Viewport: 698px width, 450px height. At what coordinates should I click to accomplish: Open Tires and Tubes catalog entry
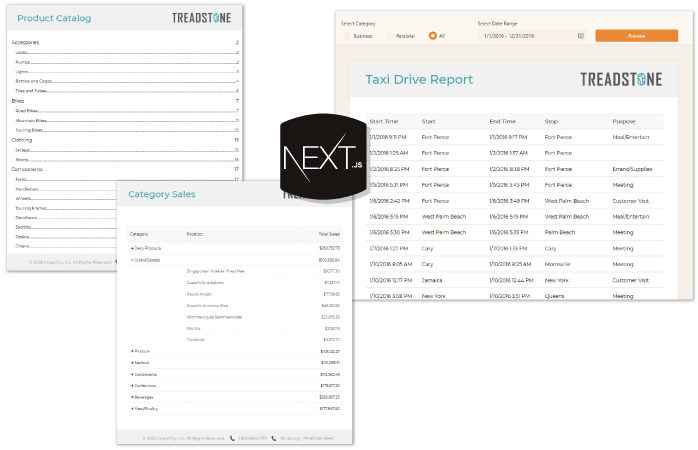127,91
